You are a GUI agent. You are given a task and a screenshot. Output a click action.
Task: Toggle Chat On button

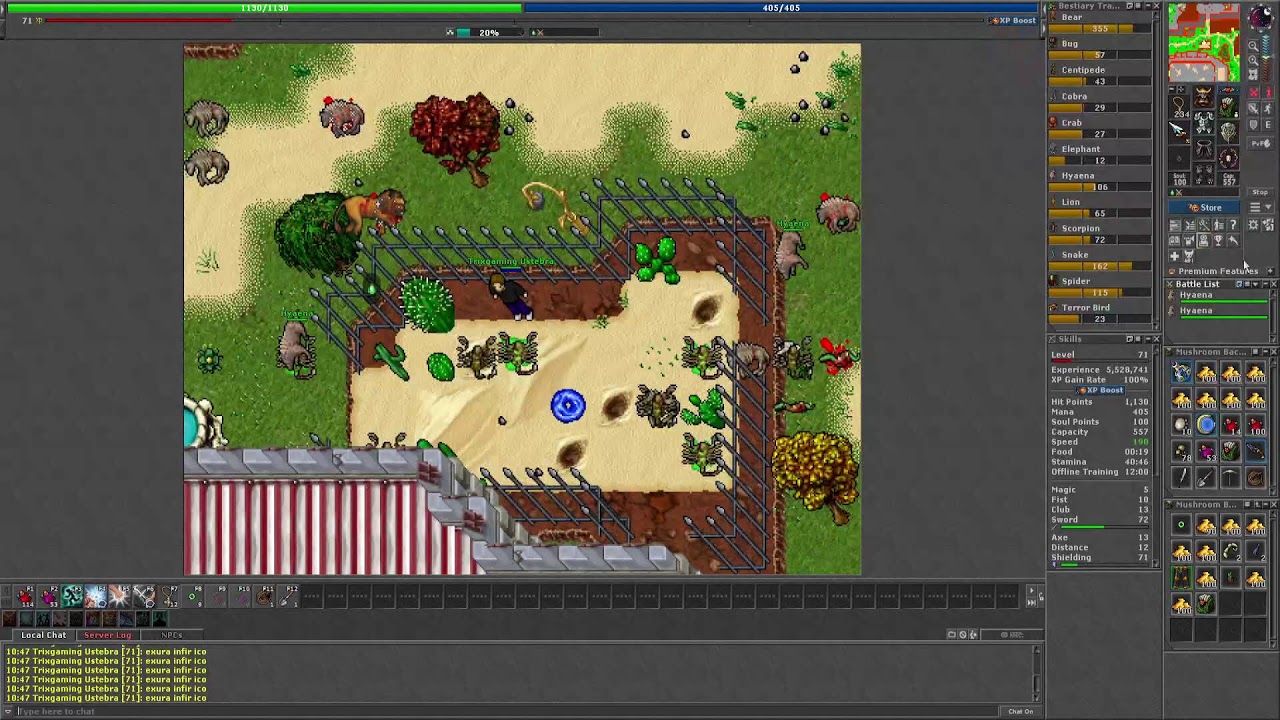(1021, 711)
